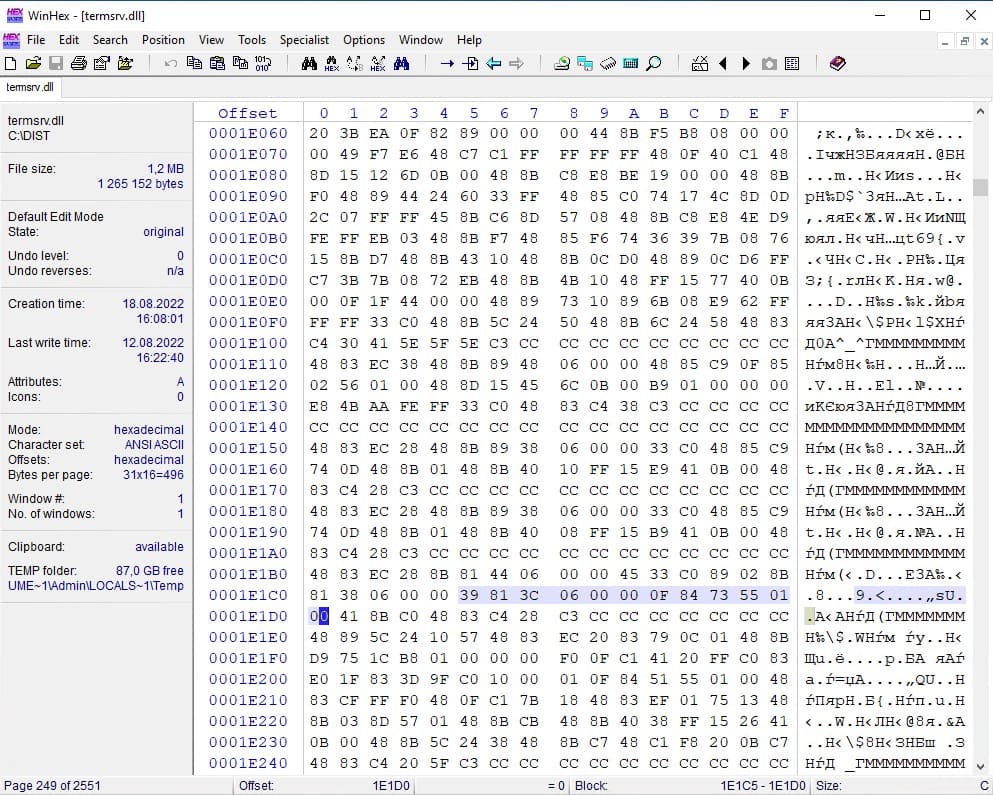Open the Options menu
Image resolution: width=993 pixels, height=795 pixels.
(x=364, y=40)
